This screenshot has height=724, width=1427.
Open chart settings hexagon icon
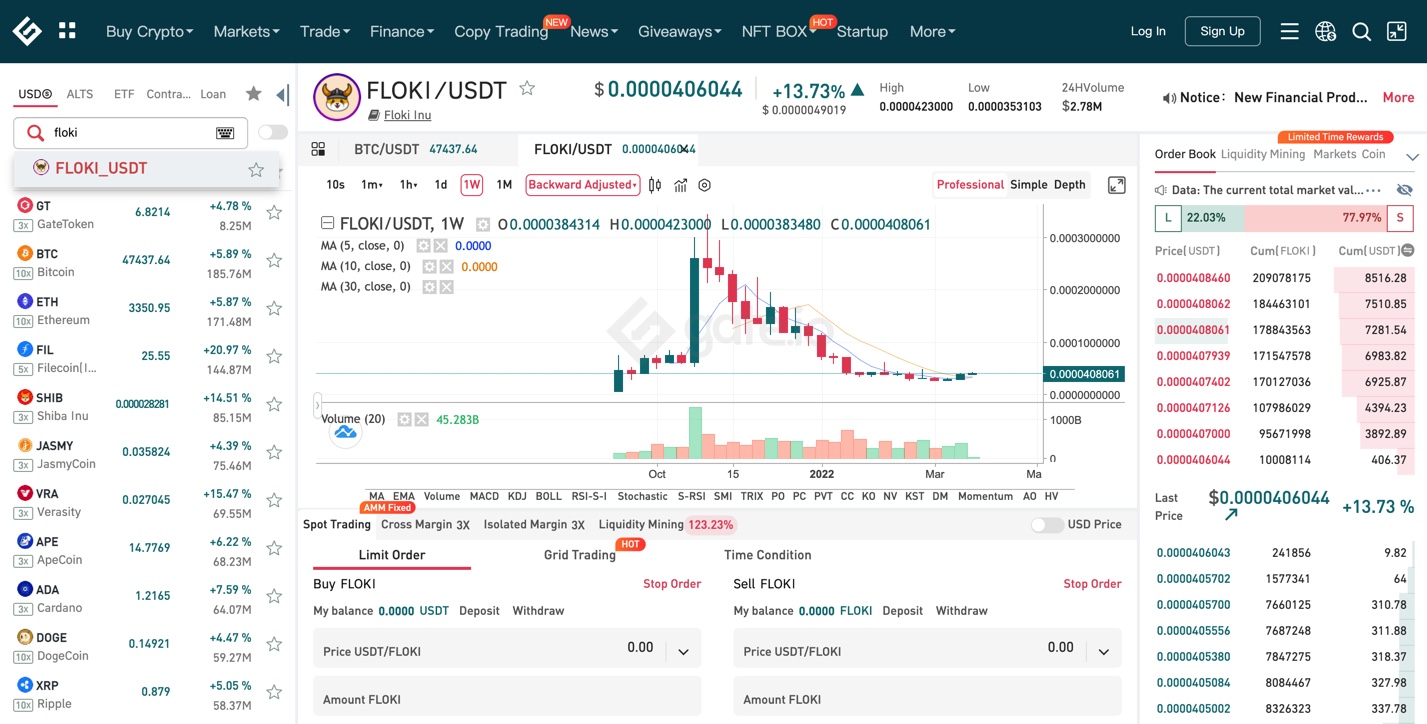click(x=705, y=185)
